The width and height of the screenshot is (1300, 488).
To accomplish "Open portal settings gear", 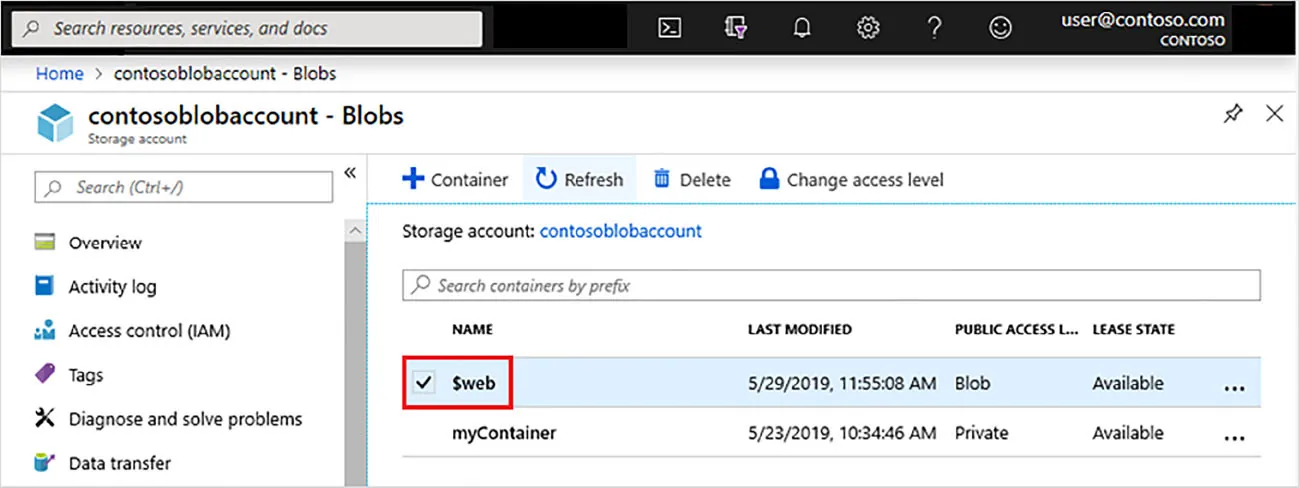I will click(868, 28).
